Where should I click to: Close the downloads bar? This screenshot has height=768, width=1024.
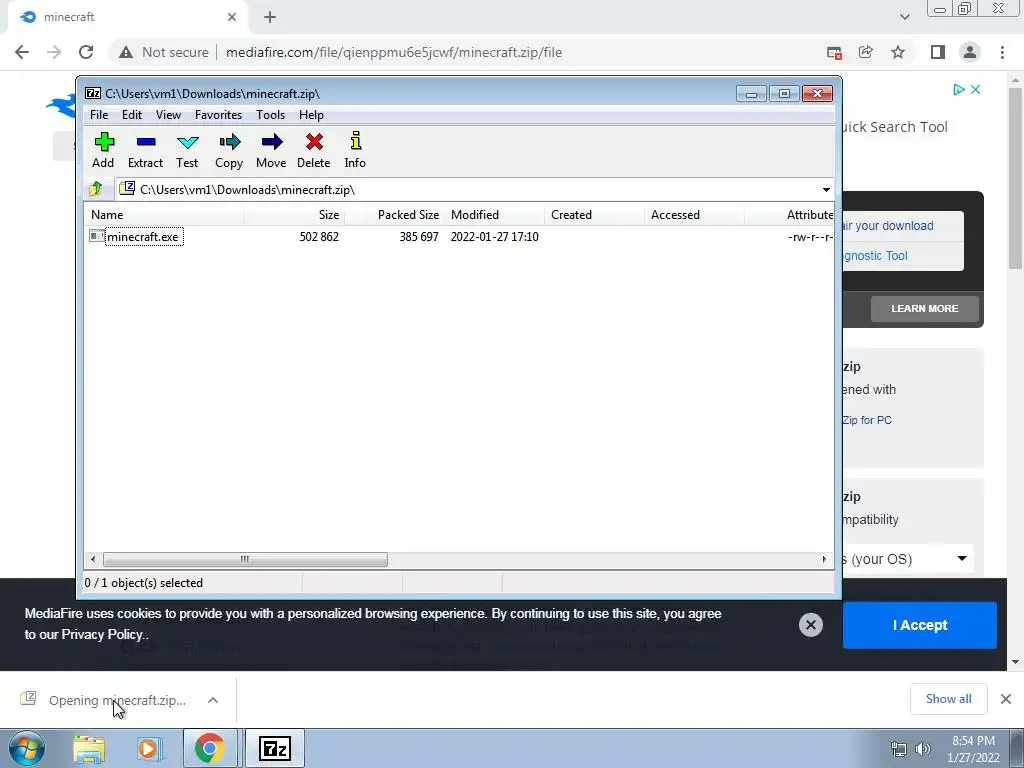[x=1006, y=699]
